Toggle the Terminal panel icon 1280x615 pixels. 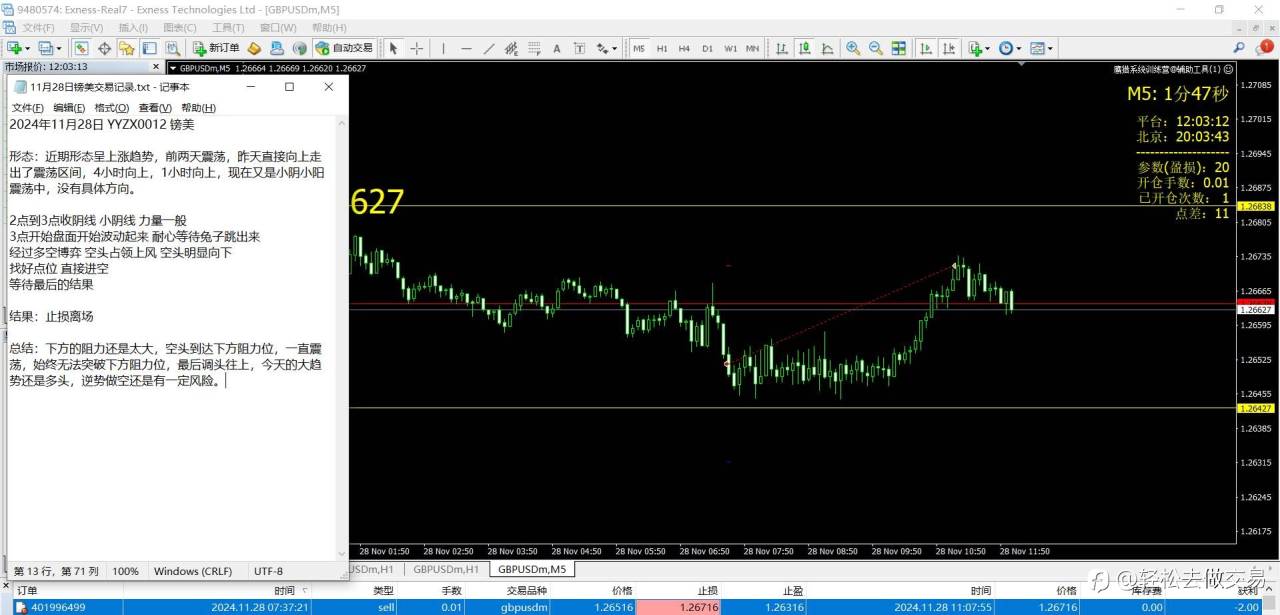[x=149, y=48]
